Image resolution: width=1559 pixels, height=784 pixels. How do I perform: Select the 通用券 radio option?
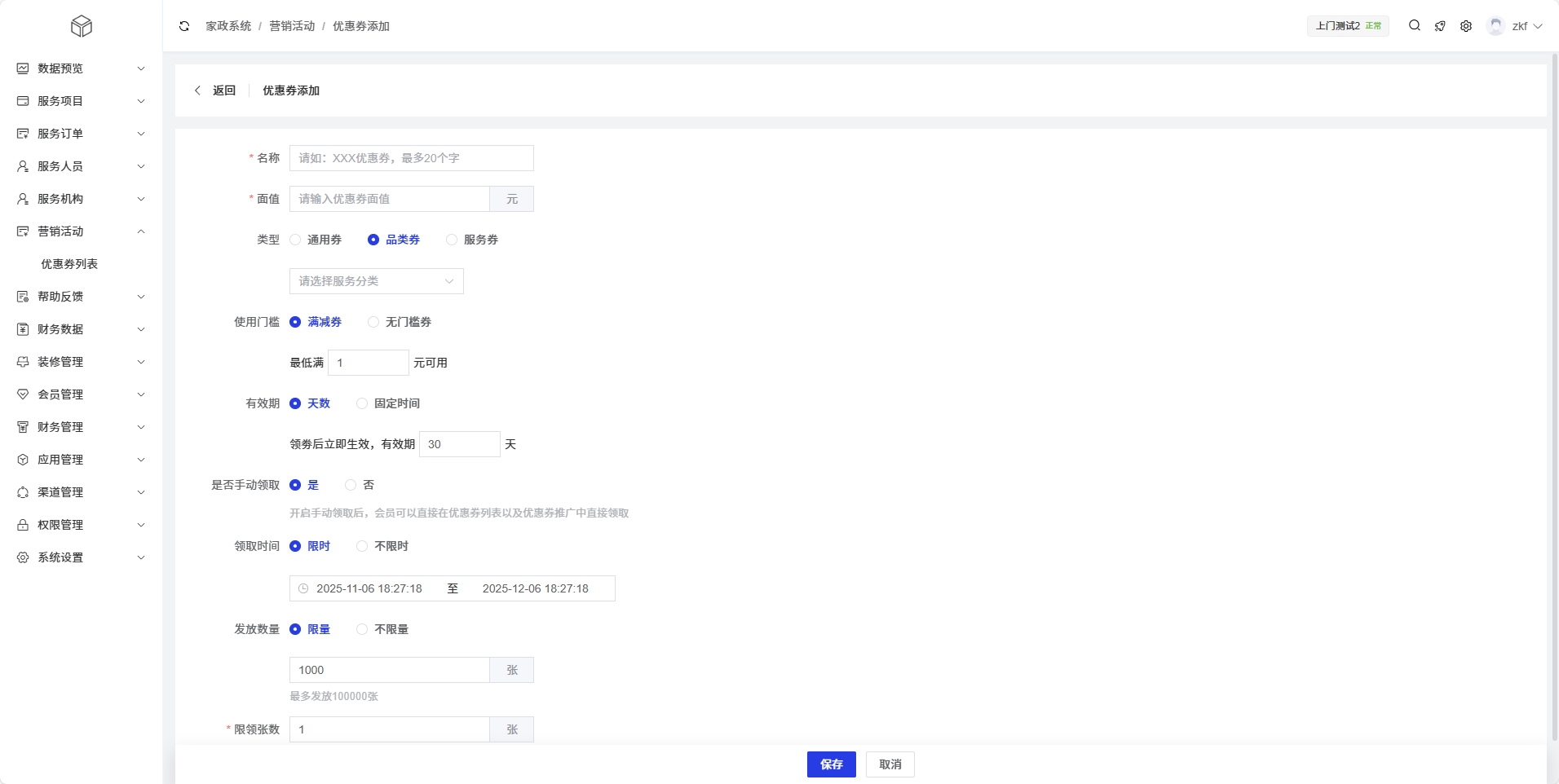point(296,240)
